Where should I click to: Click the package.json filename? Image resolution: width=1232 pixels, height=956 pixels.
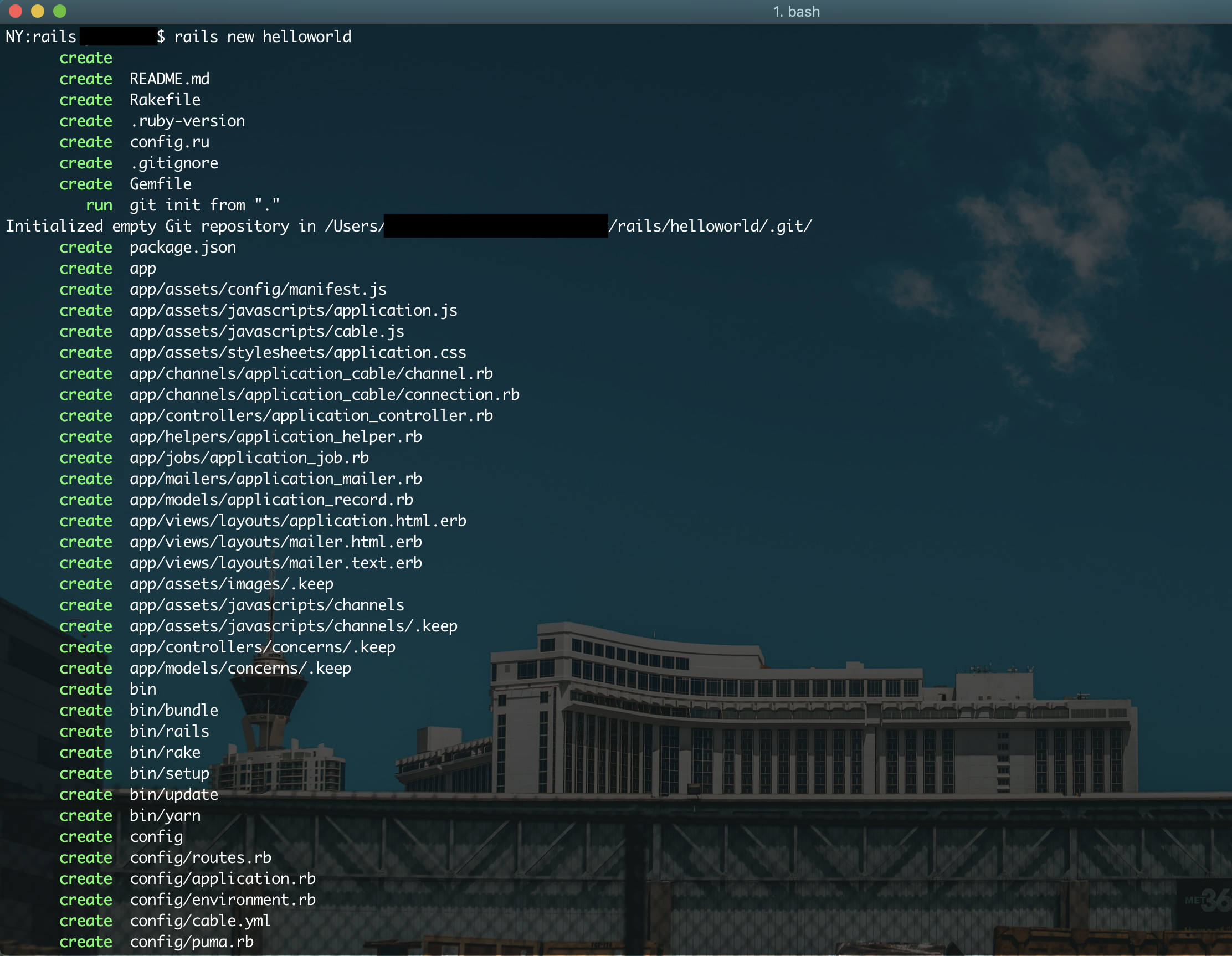pos(183,248)
